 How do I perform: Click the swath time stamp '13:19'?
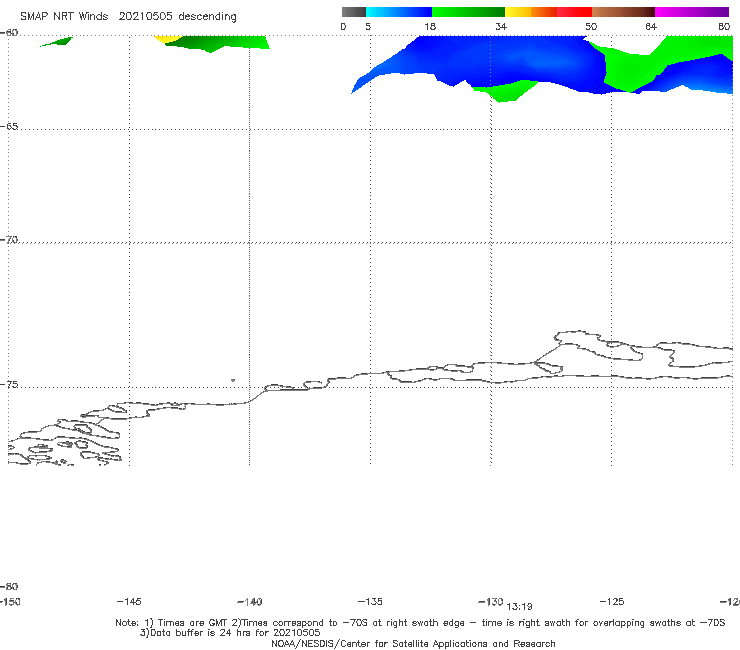coord(519,607)
